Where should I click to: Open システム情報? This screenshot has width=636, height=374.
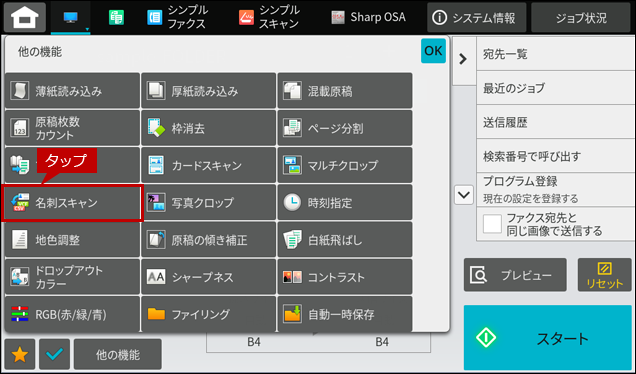click(477, 17)
